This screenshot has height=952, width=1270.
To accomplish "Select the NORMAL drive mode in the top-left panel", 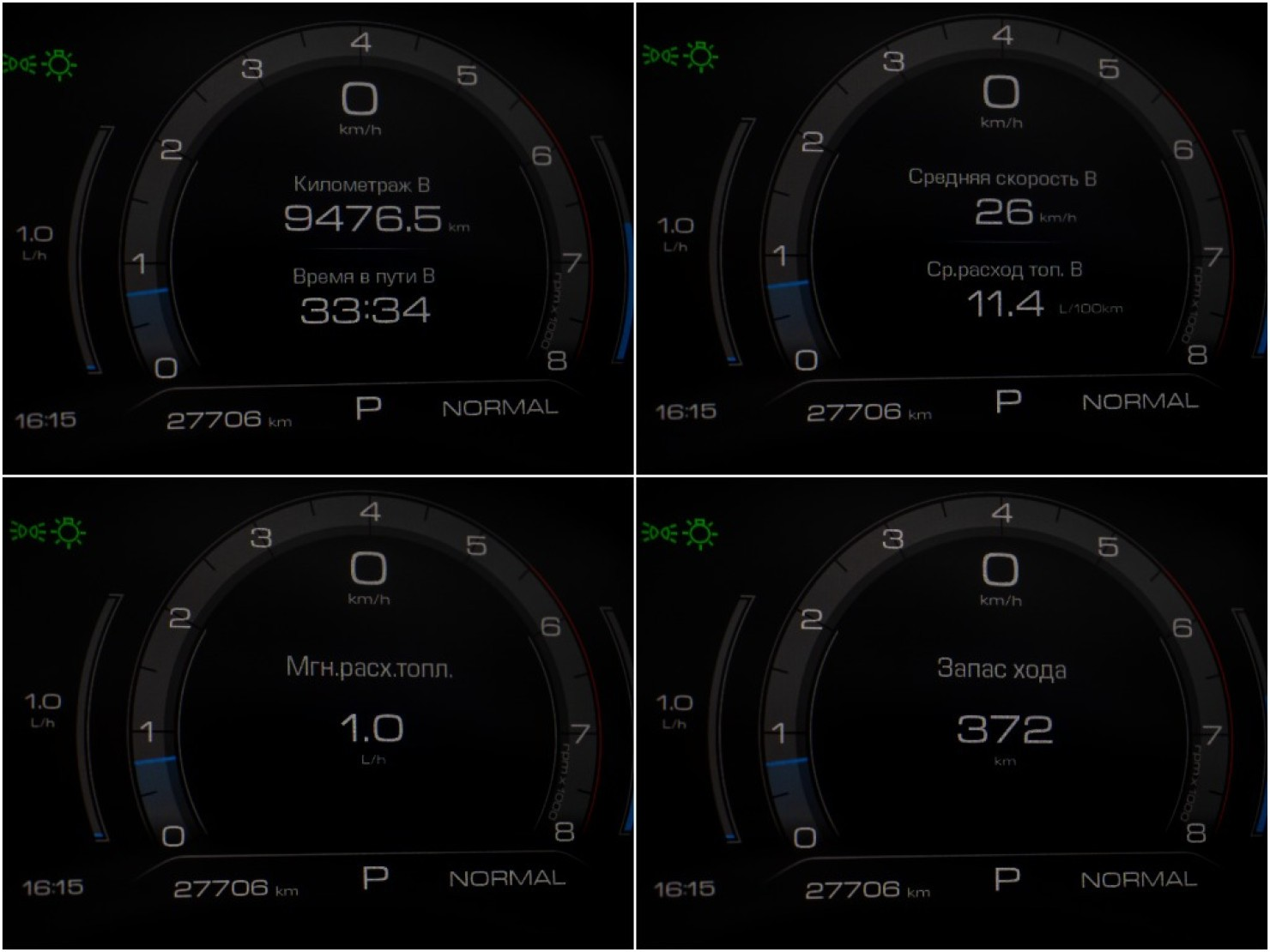I will (499, 408).
